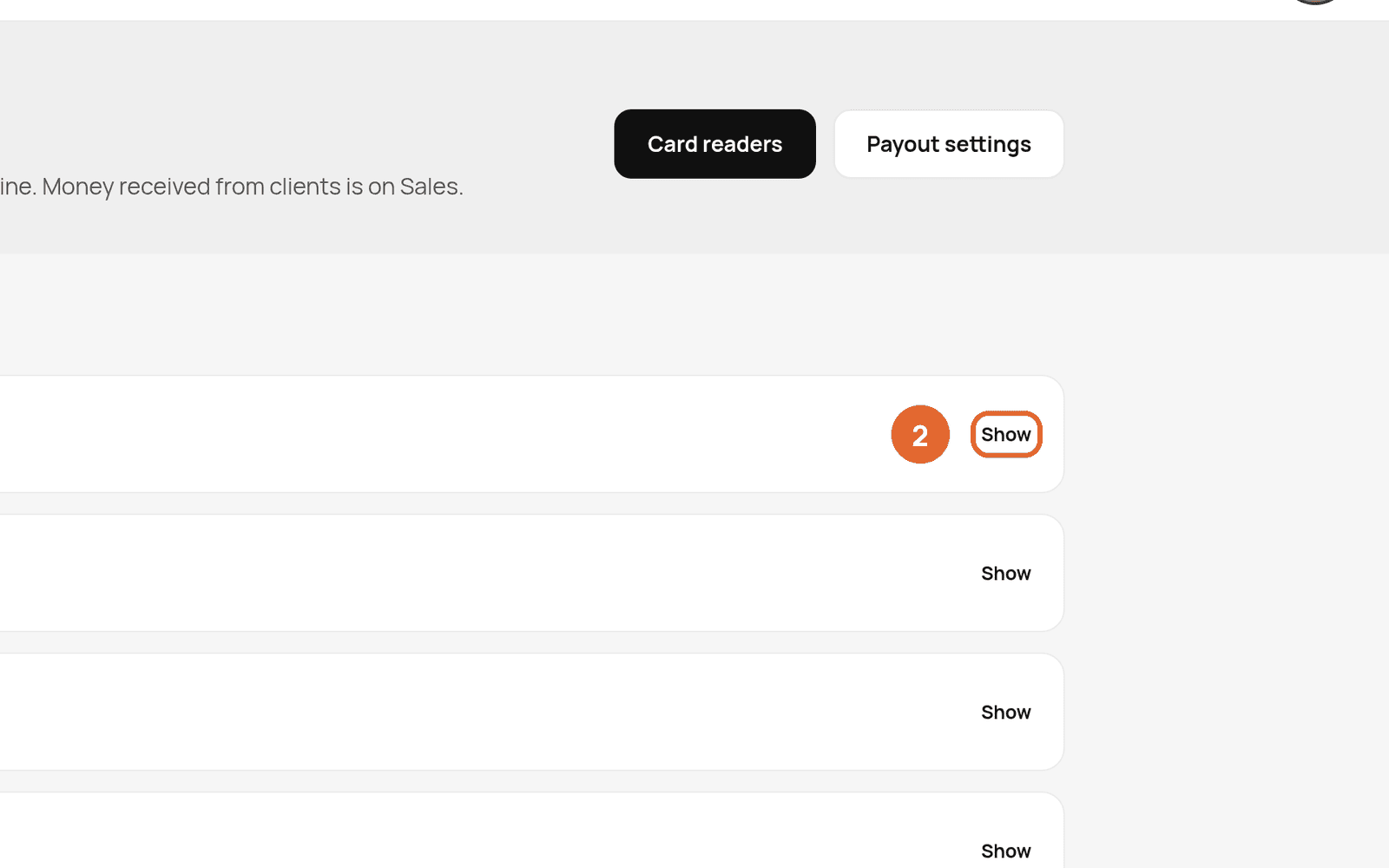Expand the third section using Show

(1006, 712)
